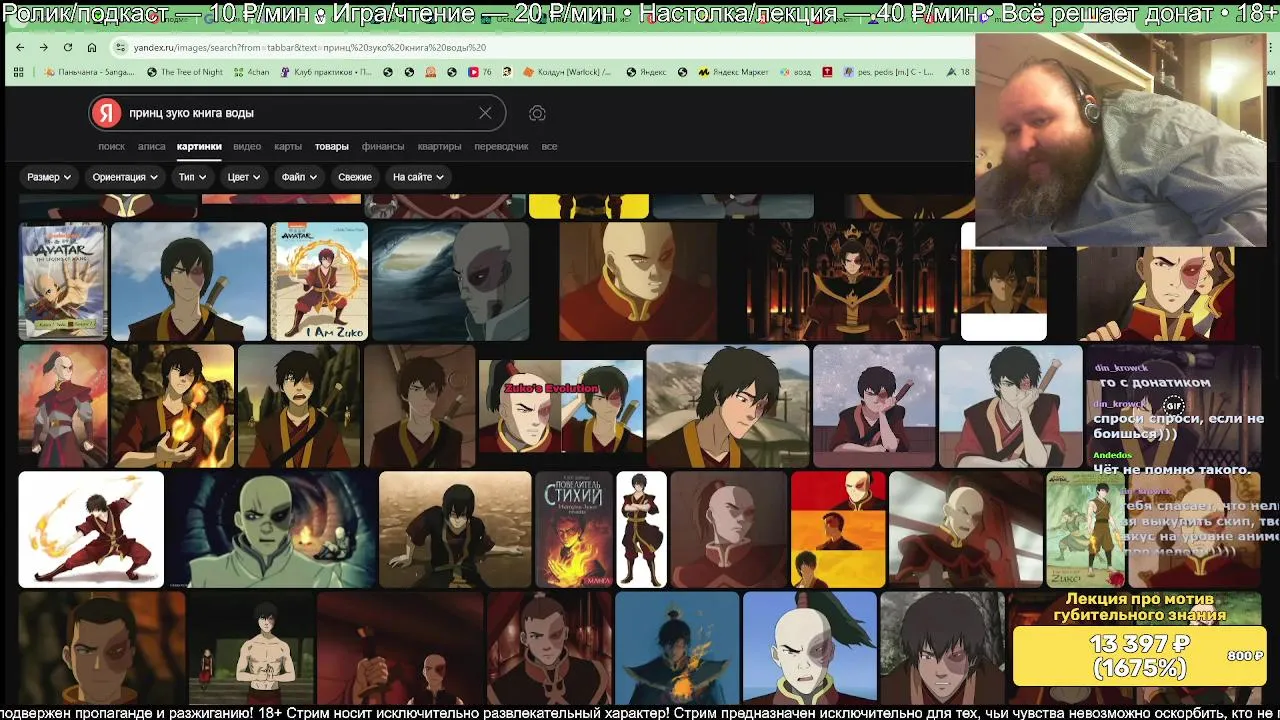
Task: Open the Яндекс Маркет bookmark
Action: point(733,72)
